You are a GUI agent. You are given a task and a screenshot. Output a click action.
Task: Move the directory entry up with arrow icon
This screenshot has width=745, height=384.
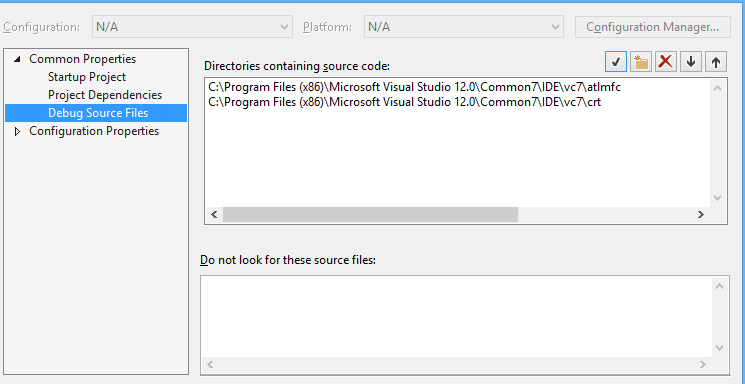click(716, 62)
